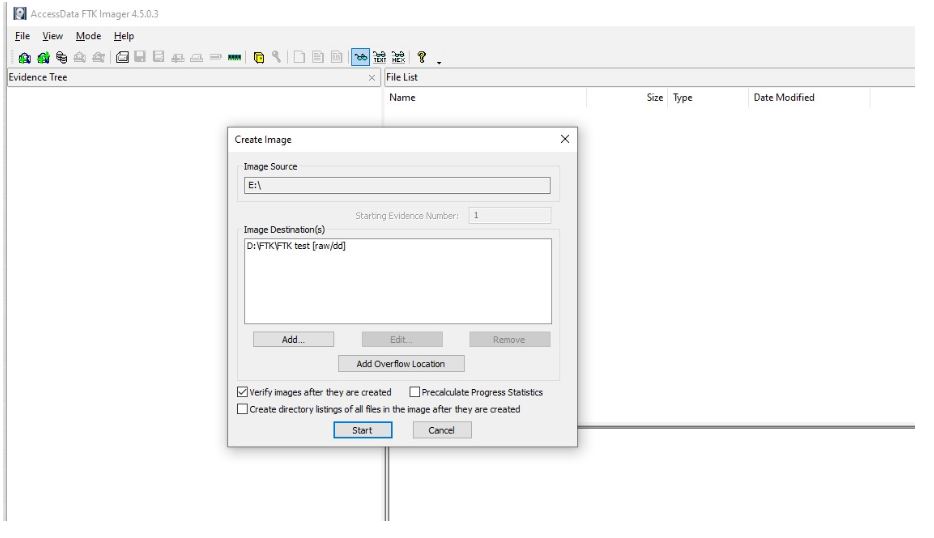The height and width of the screenshot is (538, 934).
Task: Click the green Capture Memory icon
Action: pyautogui.click(x=235, y=57)
